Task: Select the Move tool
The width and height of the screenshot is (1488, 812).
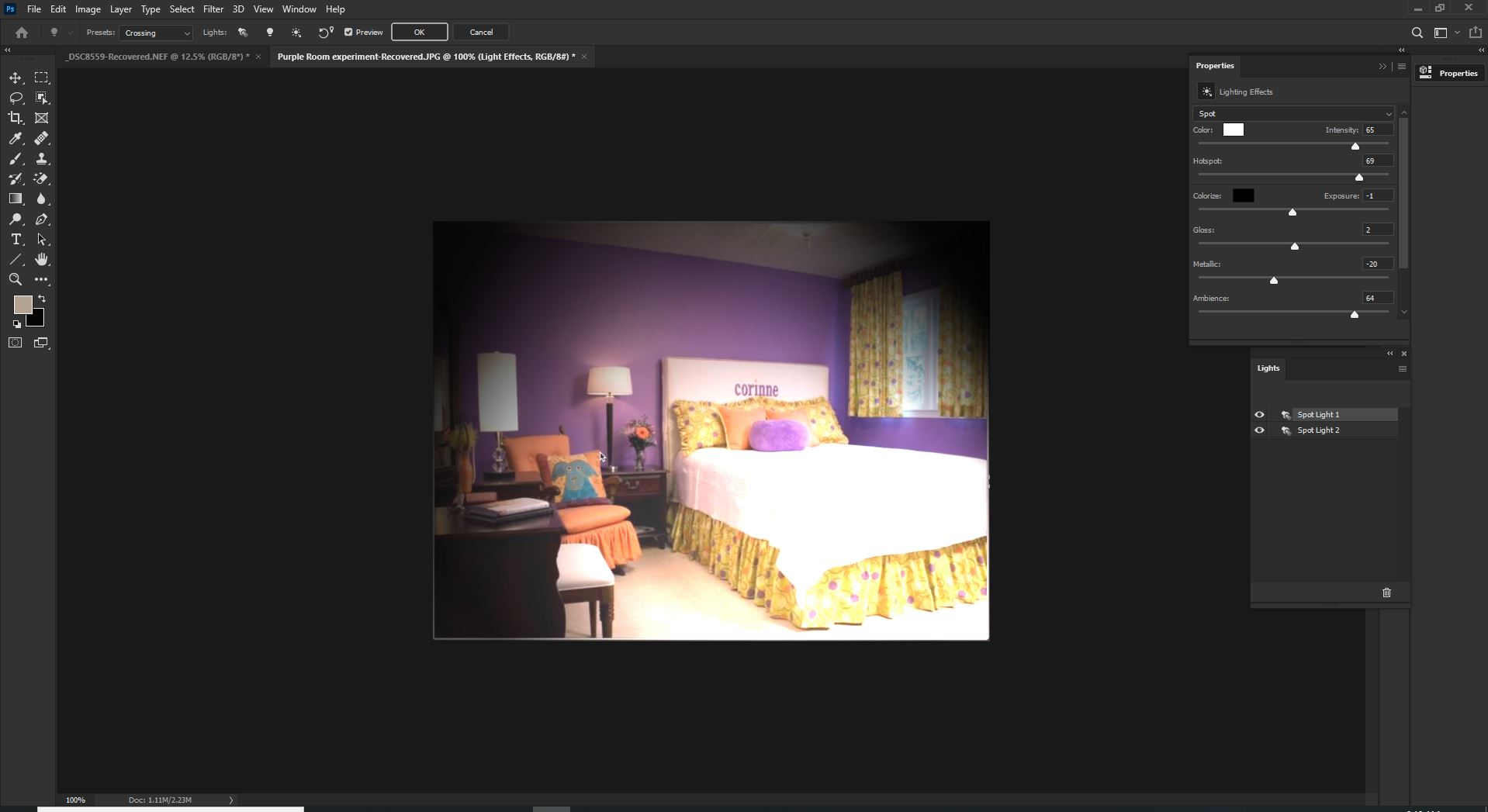Action: (16, 77)
